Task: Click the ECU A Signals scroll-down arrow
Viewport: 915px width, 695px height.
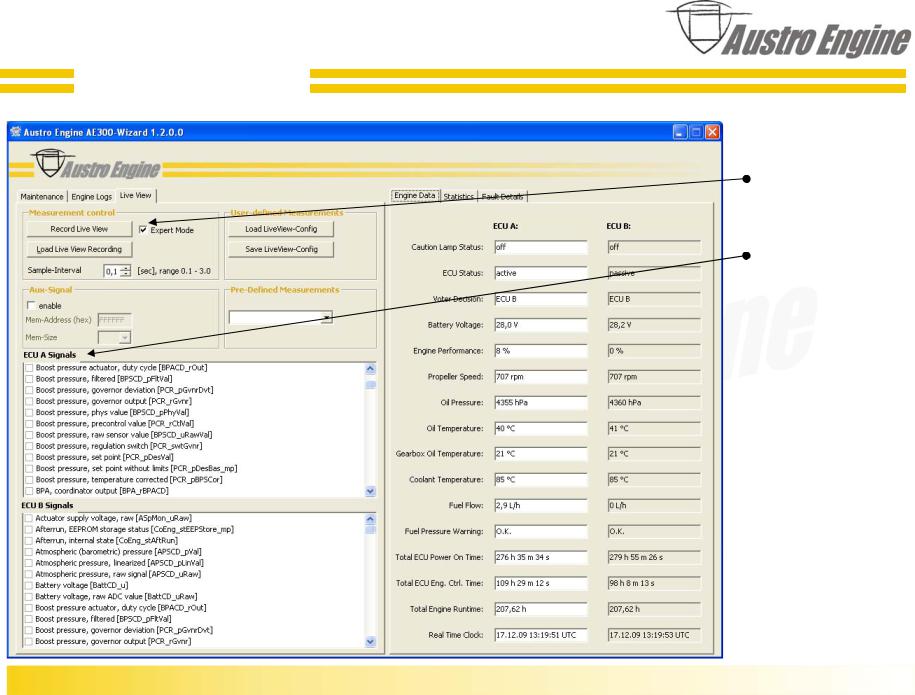Action: 370,491
